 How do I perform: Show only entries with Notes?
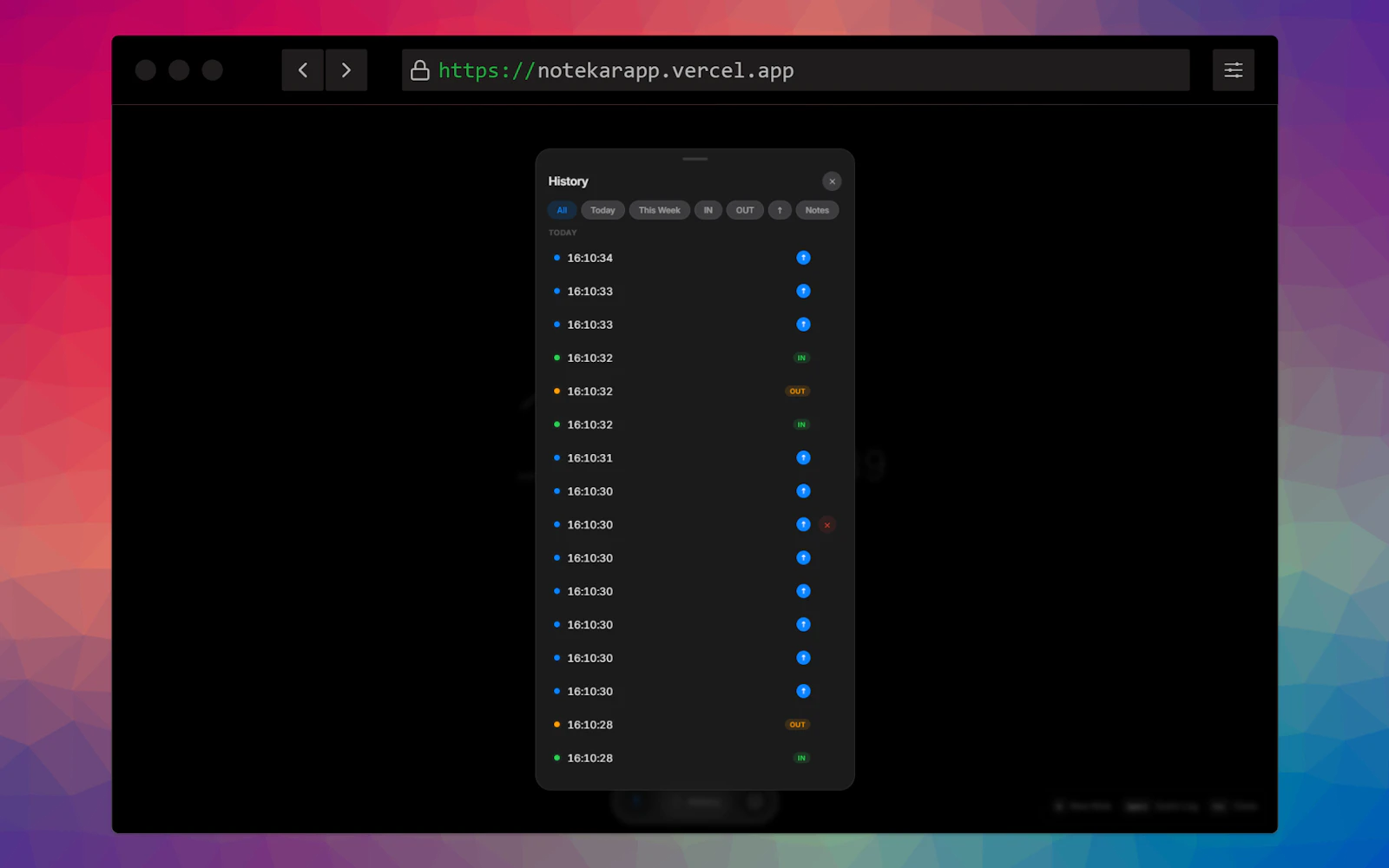point(817,210)
